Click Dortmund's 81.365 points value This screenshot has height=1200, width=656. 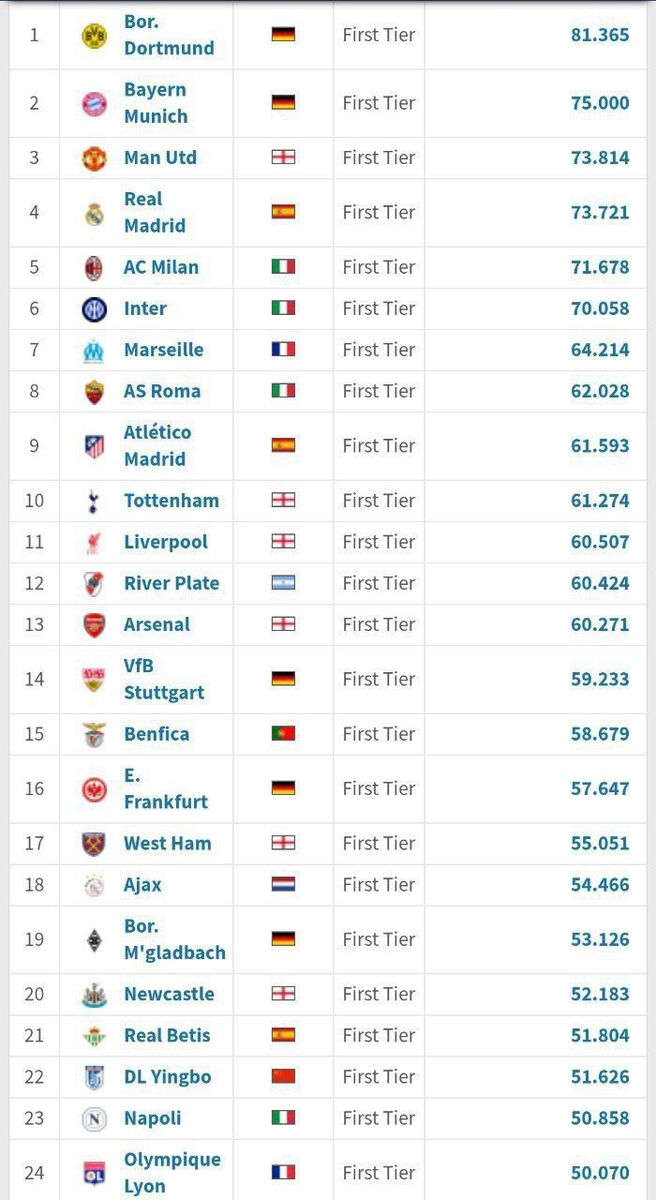point(599,35)
